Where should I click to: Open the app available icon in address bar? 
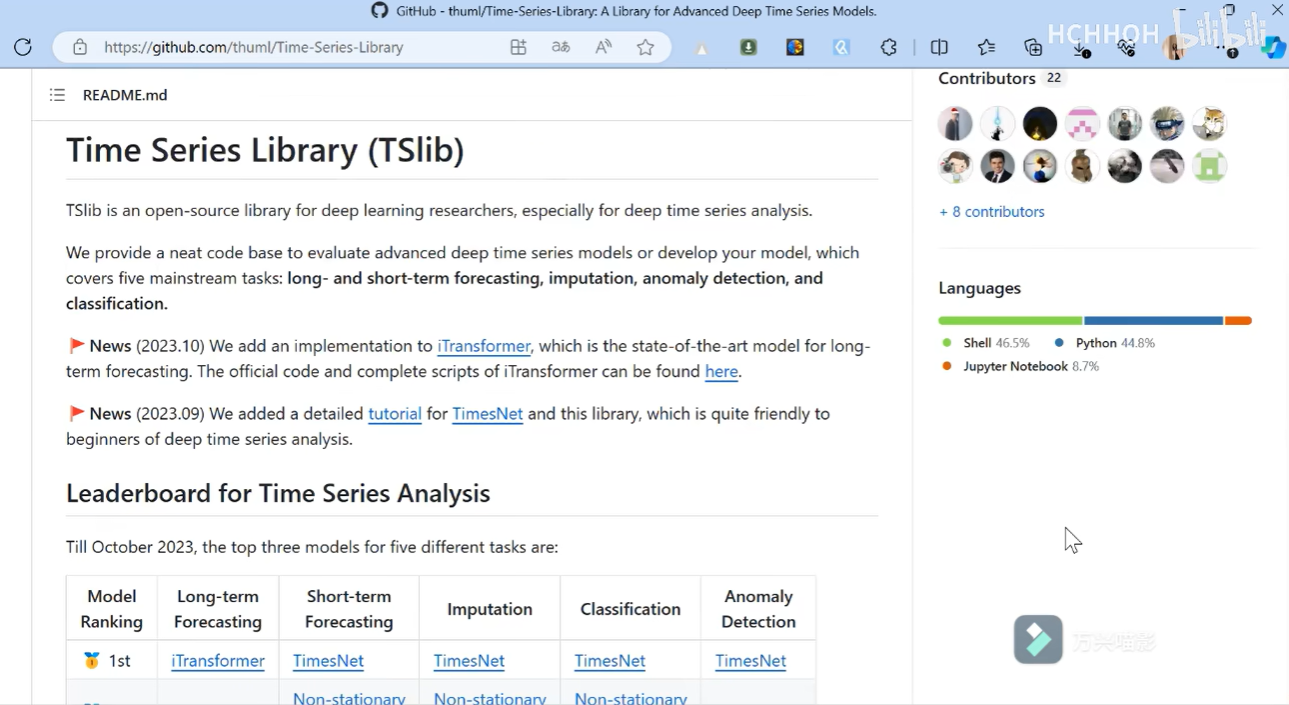518,47
